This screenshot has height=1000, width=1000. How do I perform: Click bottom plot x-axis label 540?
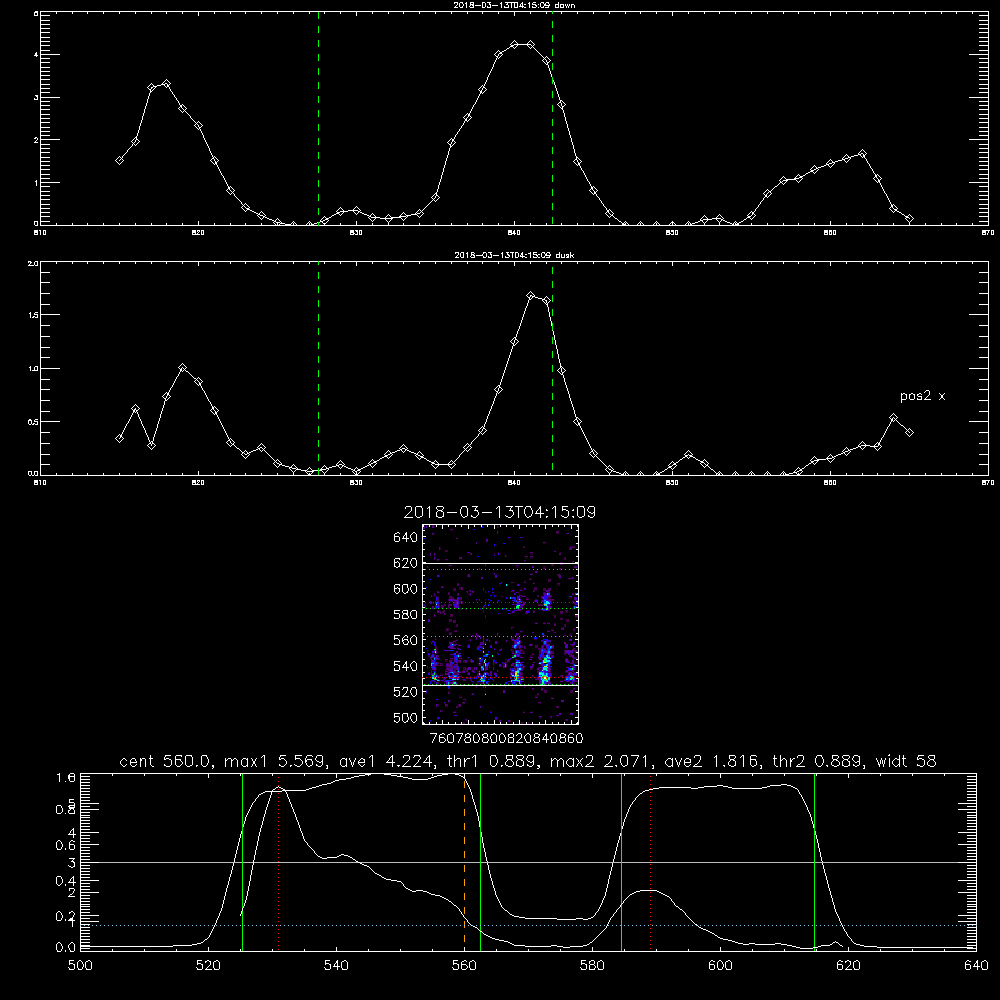(336, 966)
